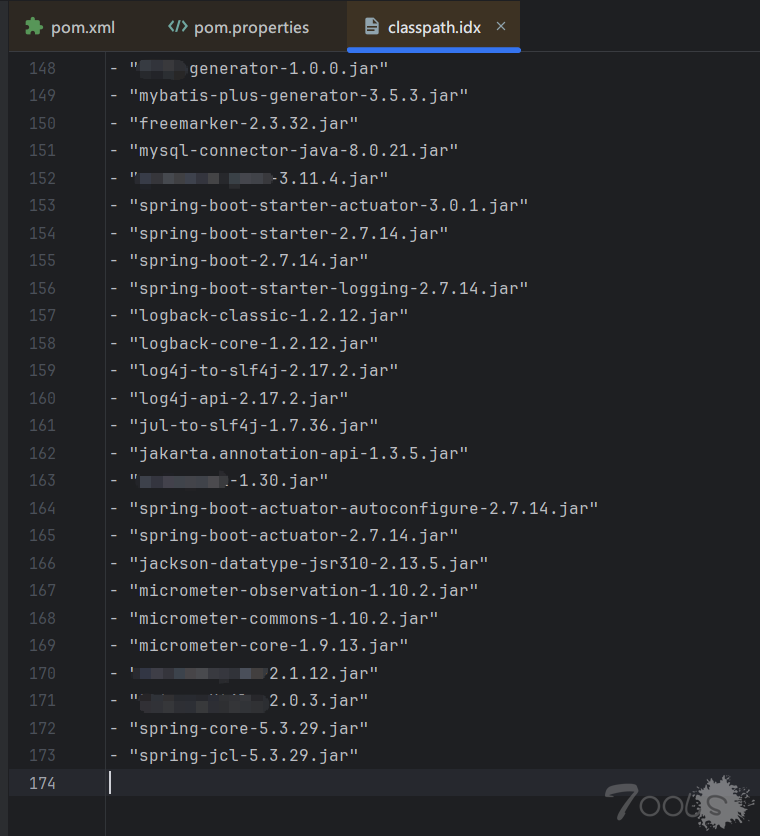Place cursor on empty line 174

click(x=432, y=783)
